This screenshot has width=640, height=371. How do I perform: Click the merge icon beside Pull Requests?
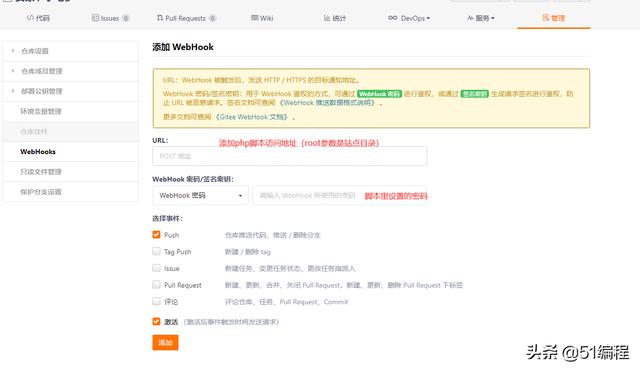tap(160, 18)
